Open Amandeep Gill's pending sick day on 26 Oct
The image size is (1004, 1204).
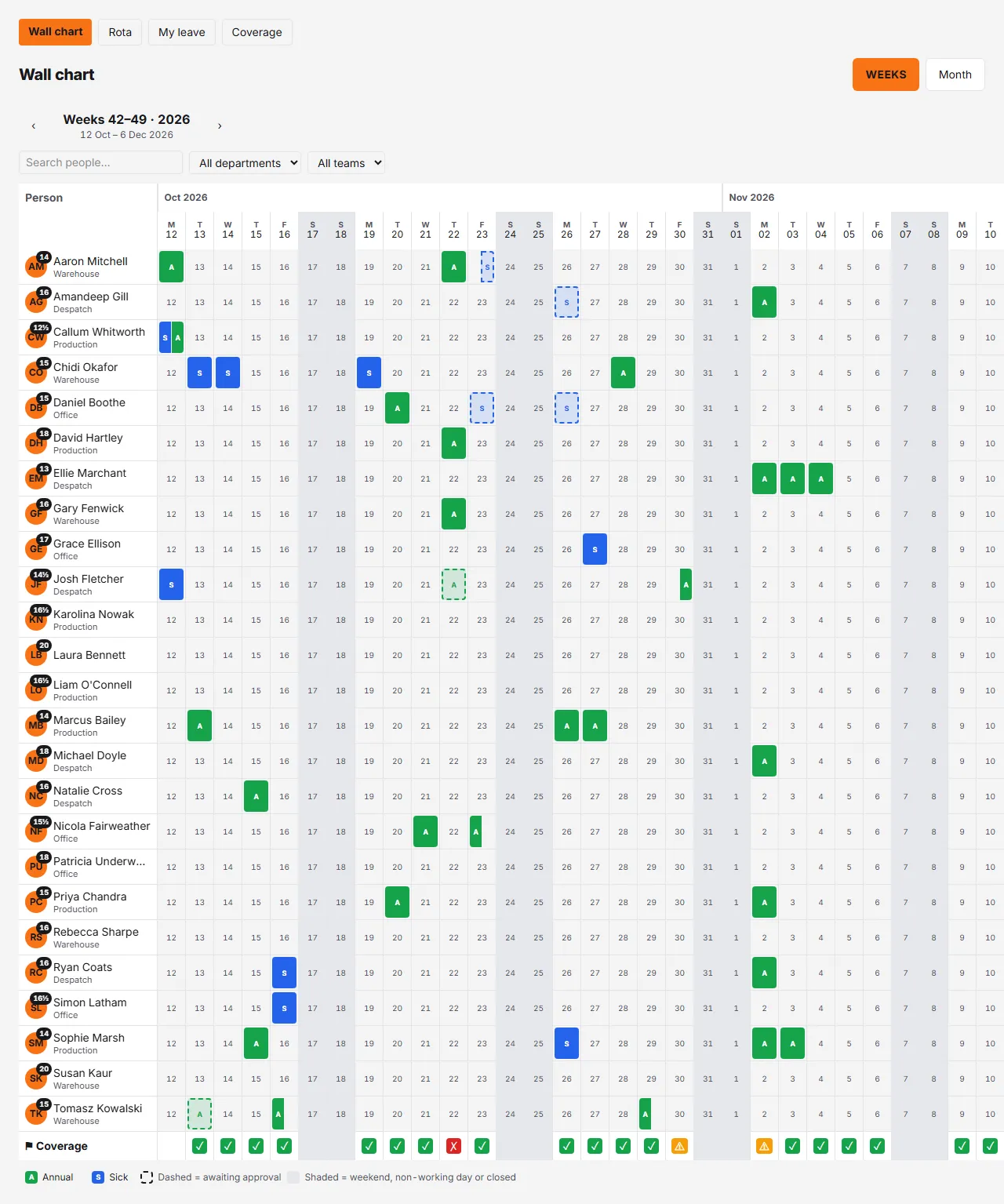566,302
